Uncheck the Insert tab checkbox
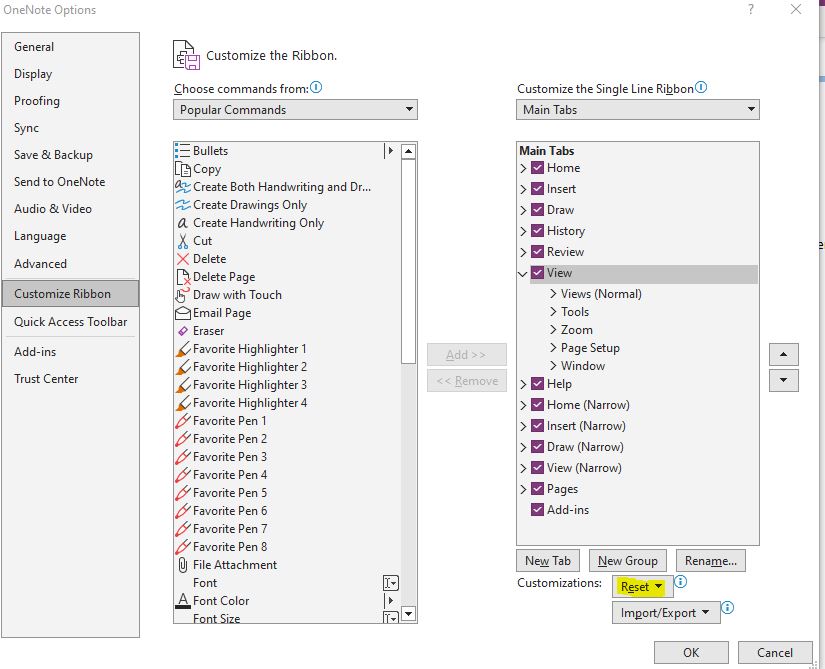 (x=537, y=189)
